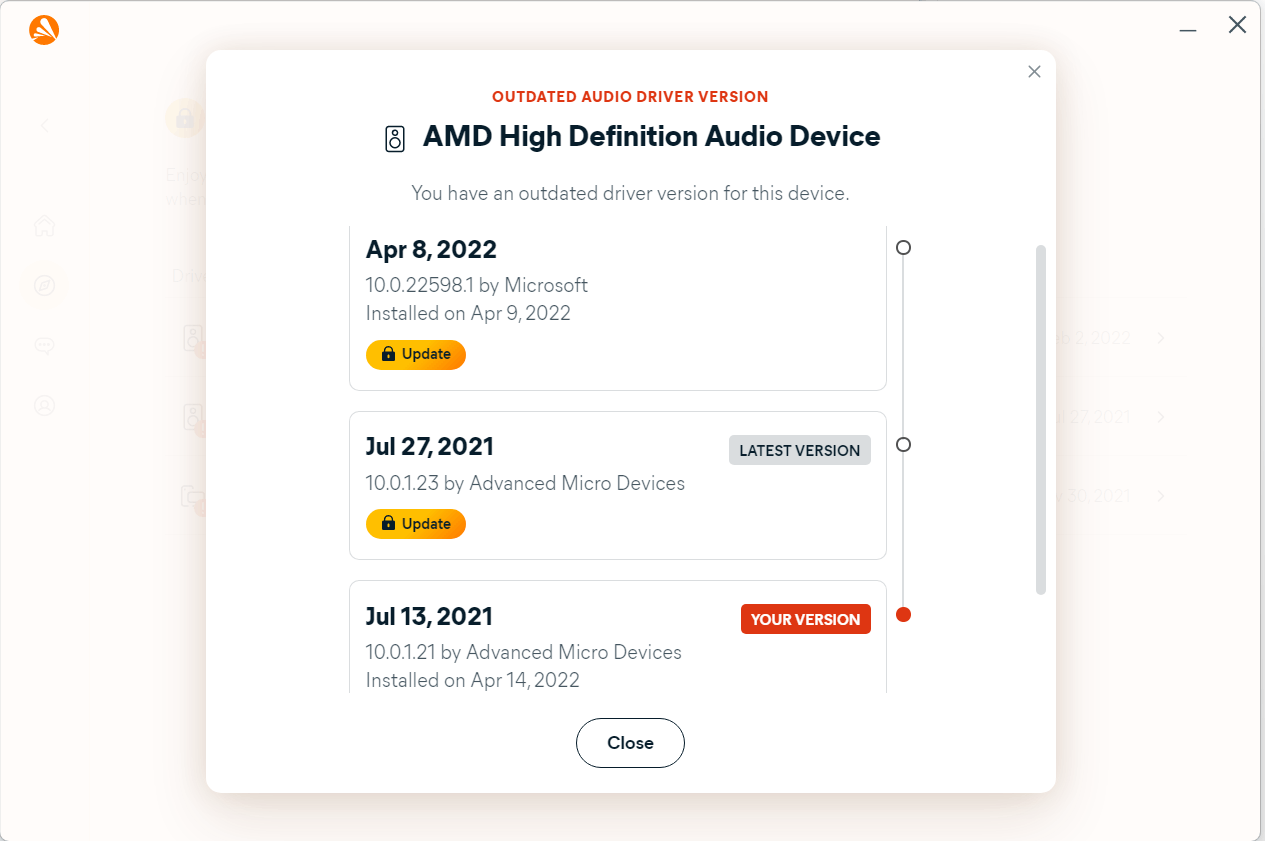Screen dimensions: 1265x841
Task: Open the Home sidebar icon
Action: point(44,225)
